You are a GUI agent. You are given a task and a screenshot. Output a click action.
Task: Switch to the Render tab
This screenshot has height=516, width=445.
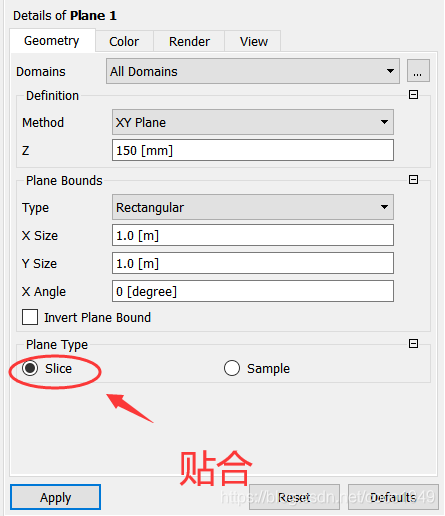189,41
